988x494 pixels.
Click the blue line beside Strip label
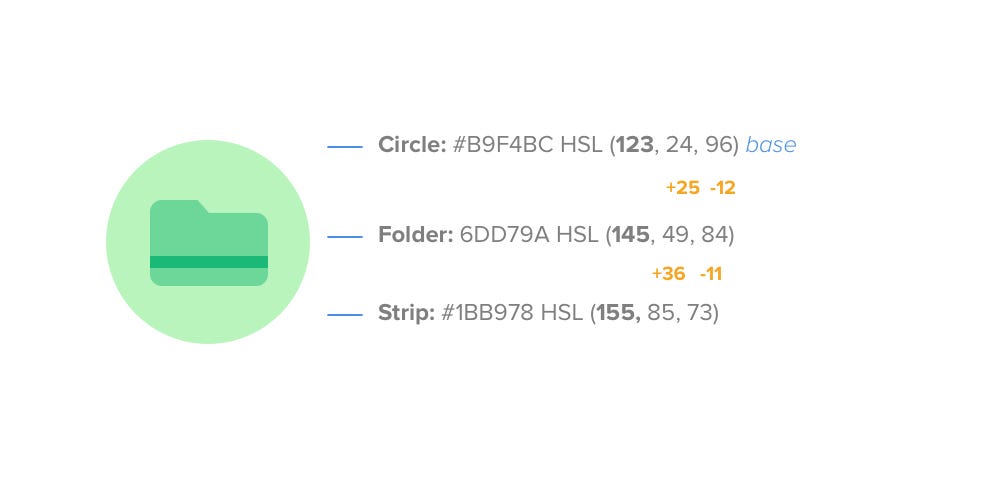pos(345,314)
